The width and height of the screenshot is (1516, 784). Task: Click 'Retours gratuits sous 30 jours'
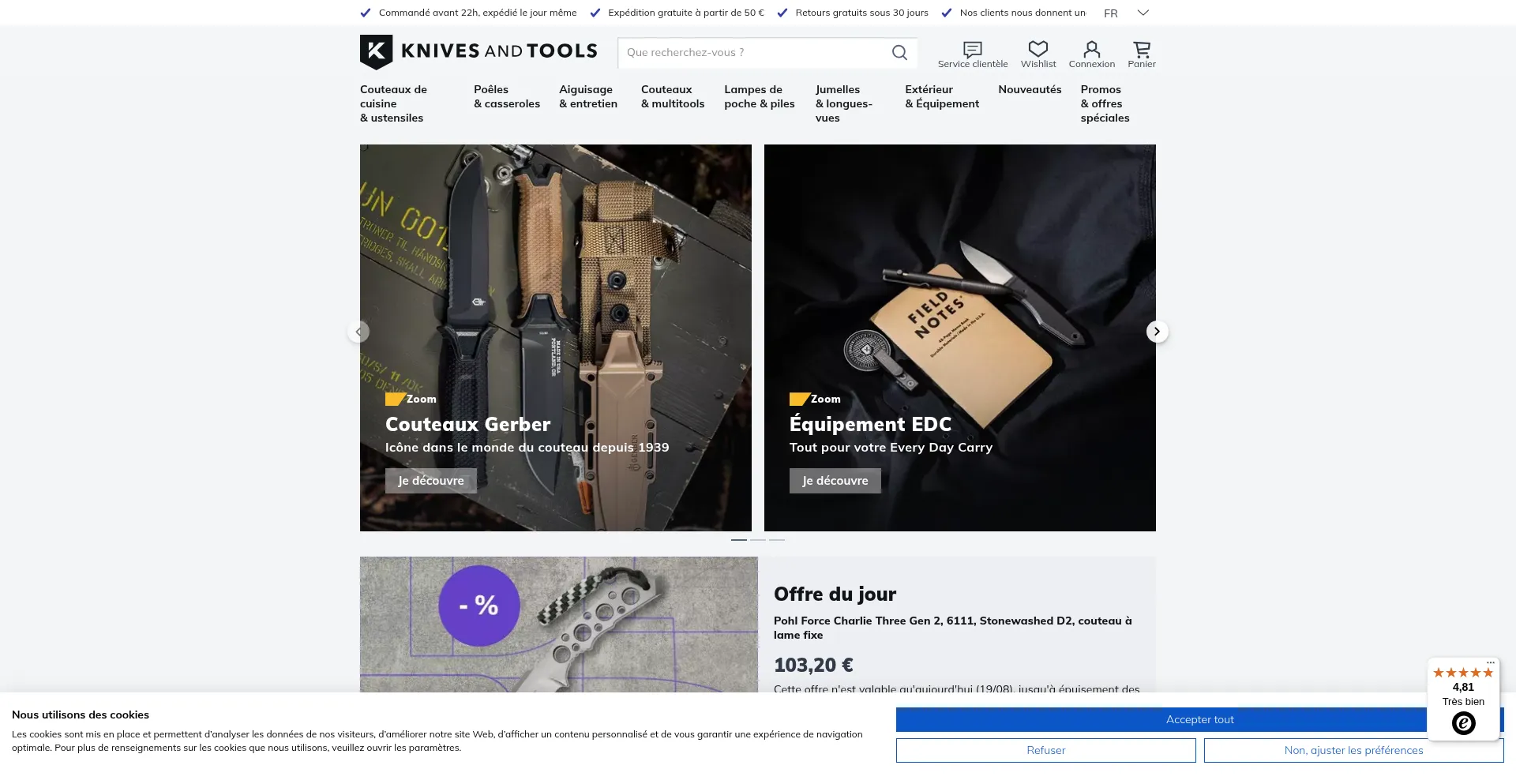861,13
